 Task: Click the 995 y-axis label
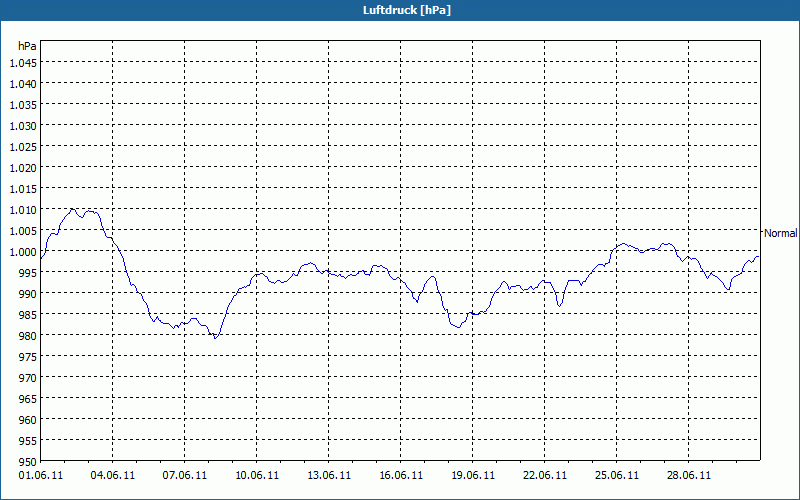pyautogui.click(x=29, y=272)
